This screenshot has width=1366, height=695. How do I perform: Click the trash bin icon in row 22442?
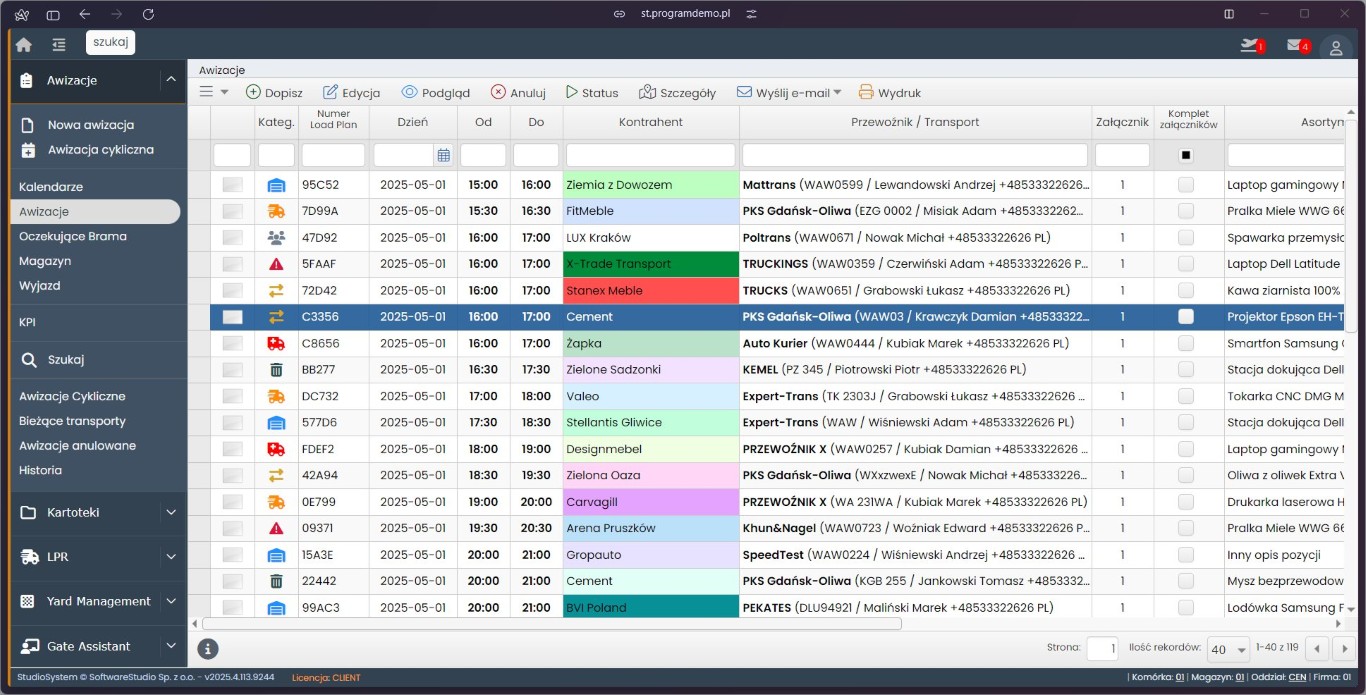coord(276,581)
